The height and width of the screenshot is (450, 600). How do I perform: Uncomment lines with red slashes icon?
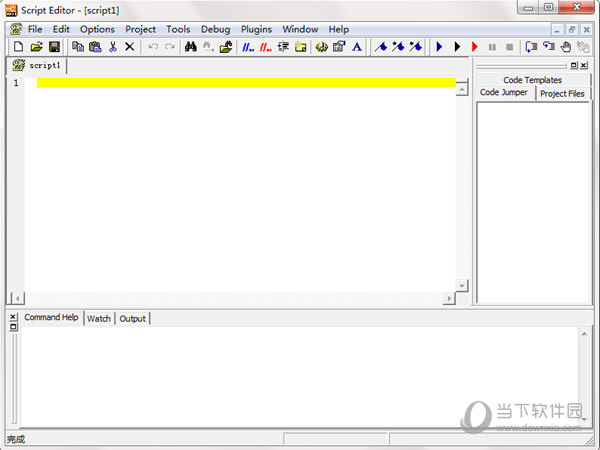(266, 47)
